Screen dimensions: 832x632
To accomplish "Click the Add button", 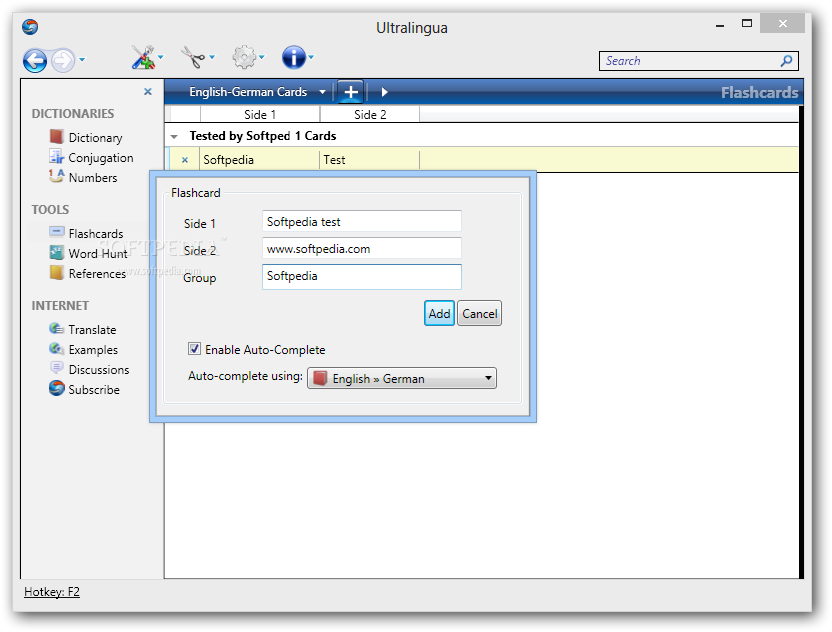I will pos(439,314).
